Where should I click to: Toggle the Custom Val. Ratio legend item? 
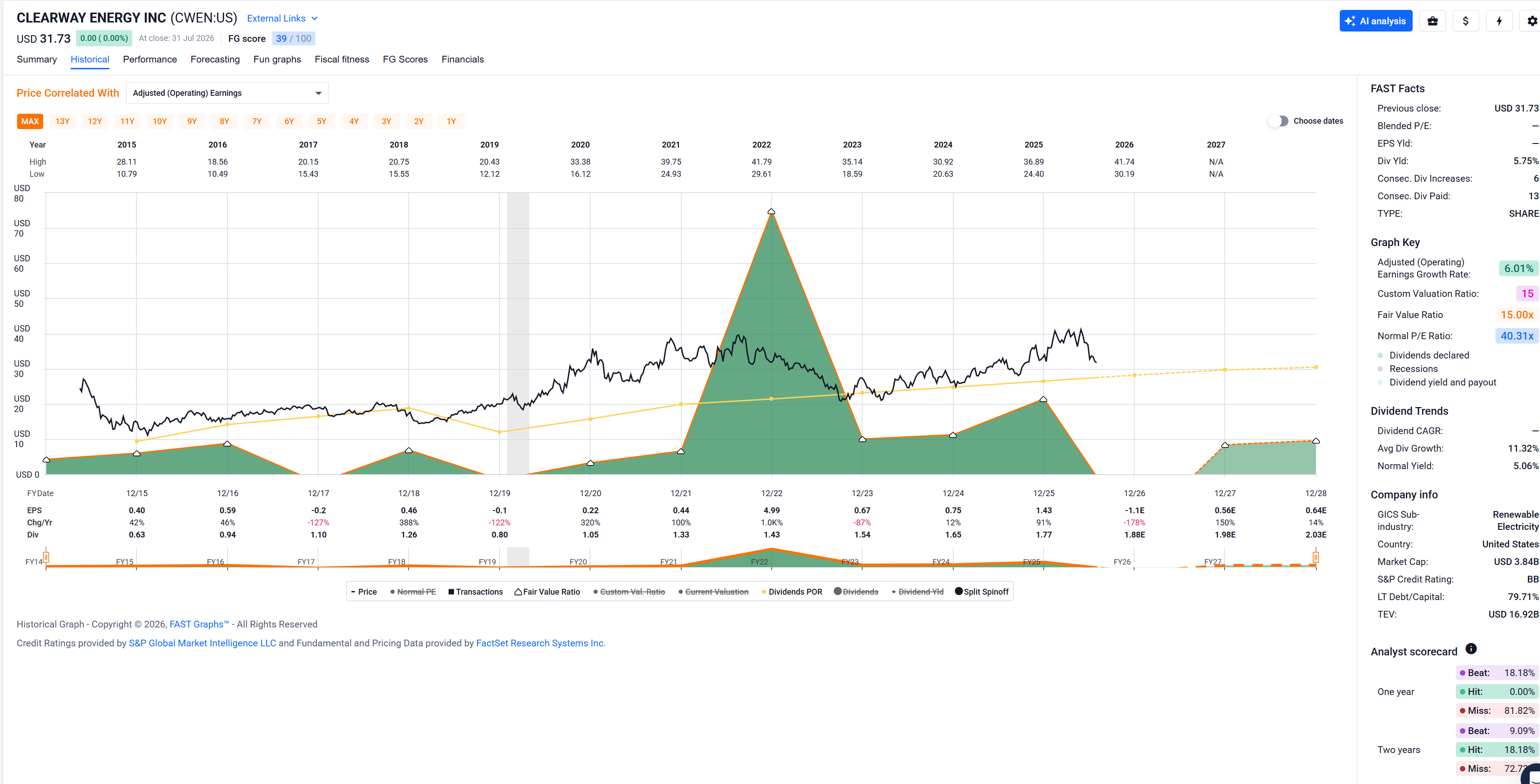[x=629, y=591]
